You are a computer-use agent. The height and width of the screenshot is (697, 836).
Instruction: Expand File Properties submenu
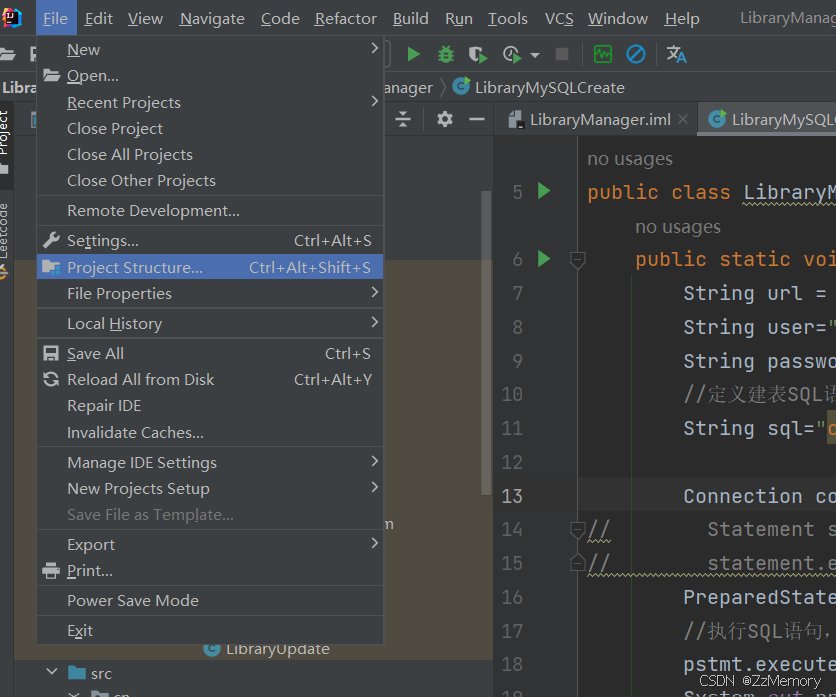coord(210,293)
